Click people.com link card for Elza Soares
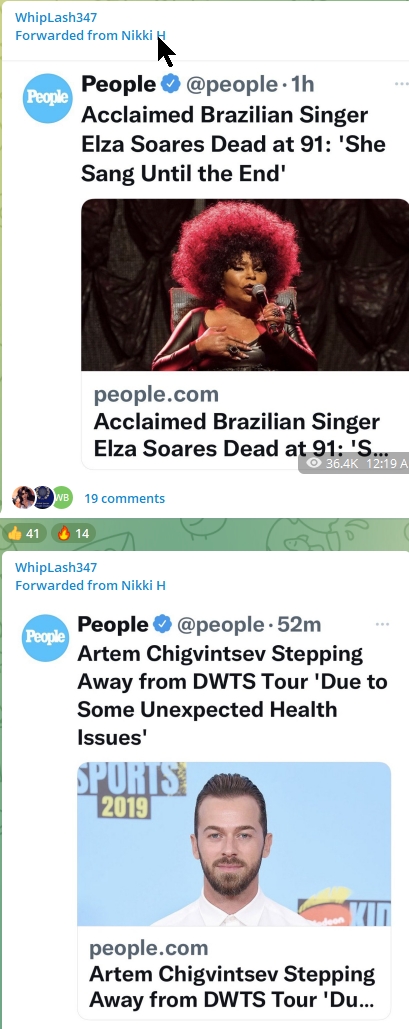 [245, 420]
